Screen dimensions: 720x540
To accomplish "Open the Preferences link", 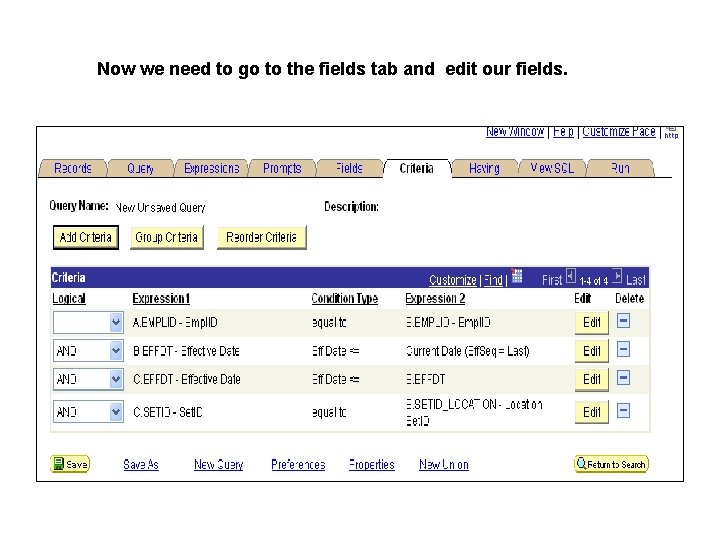I will pyautogui.click(x=298, y=465).
